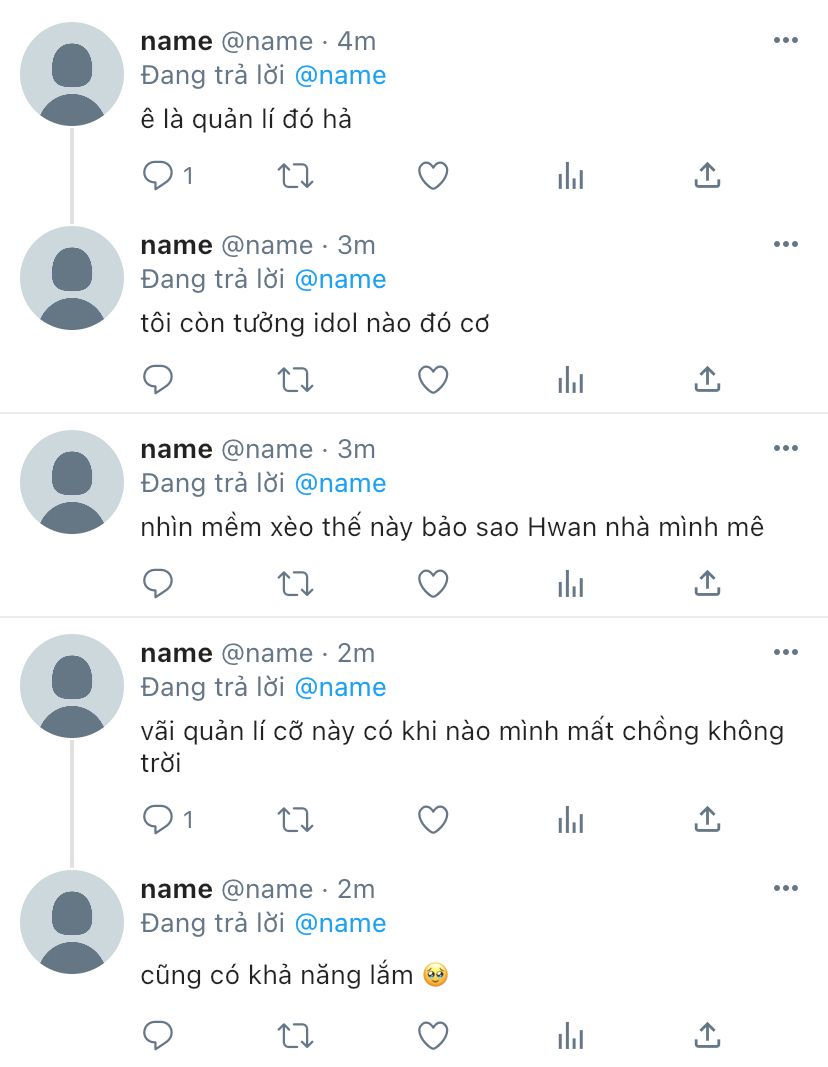Retweet the 'tôi còn tưởng idol nào đó cơ' tweet
The image size is (828, 1067).
[295, 380]
